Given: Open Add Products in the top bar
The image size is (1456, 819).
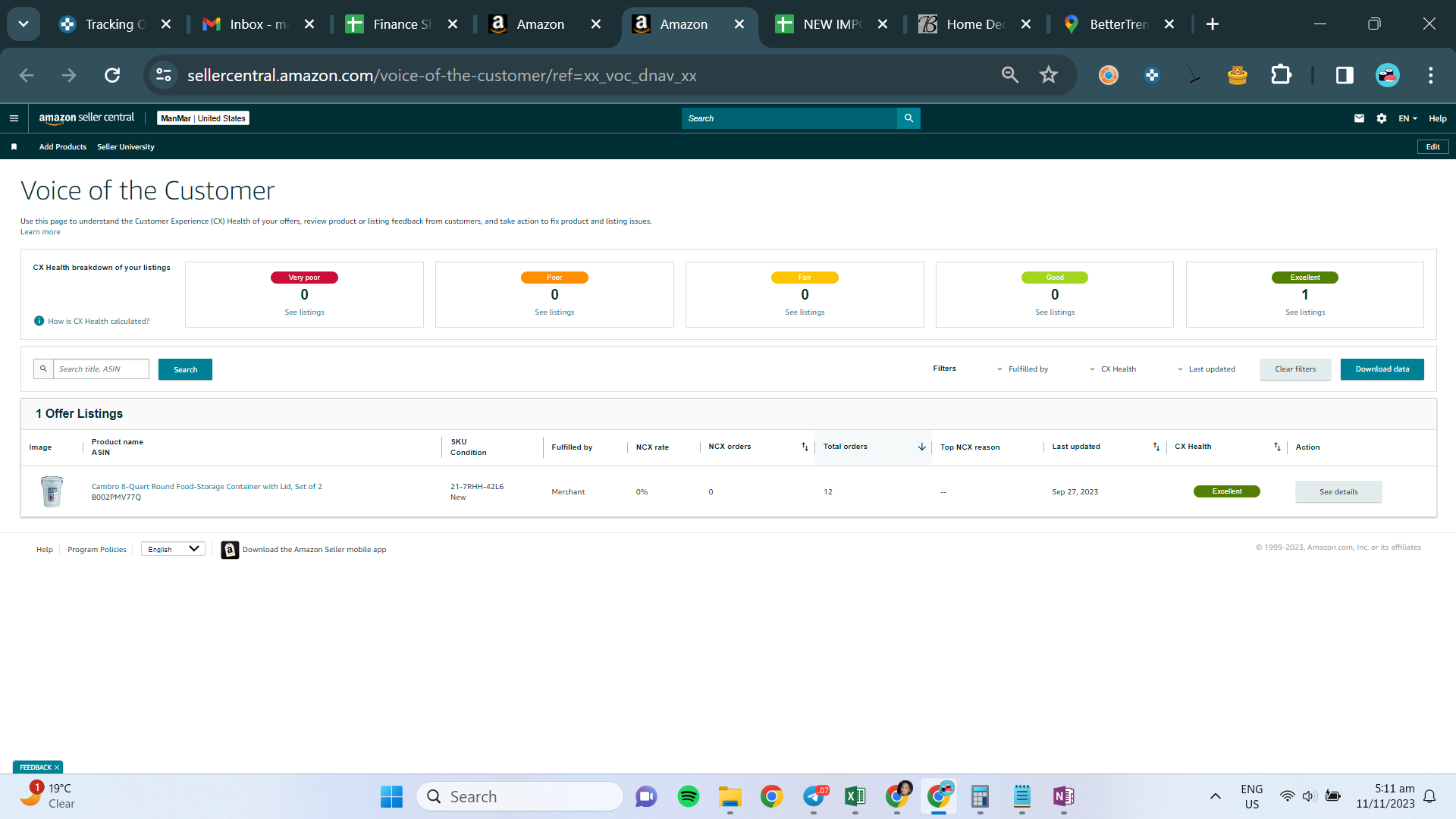Looking at the screenshot, I should [x=63, y=147].
